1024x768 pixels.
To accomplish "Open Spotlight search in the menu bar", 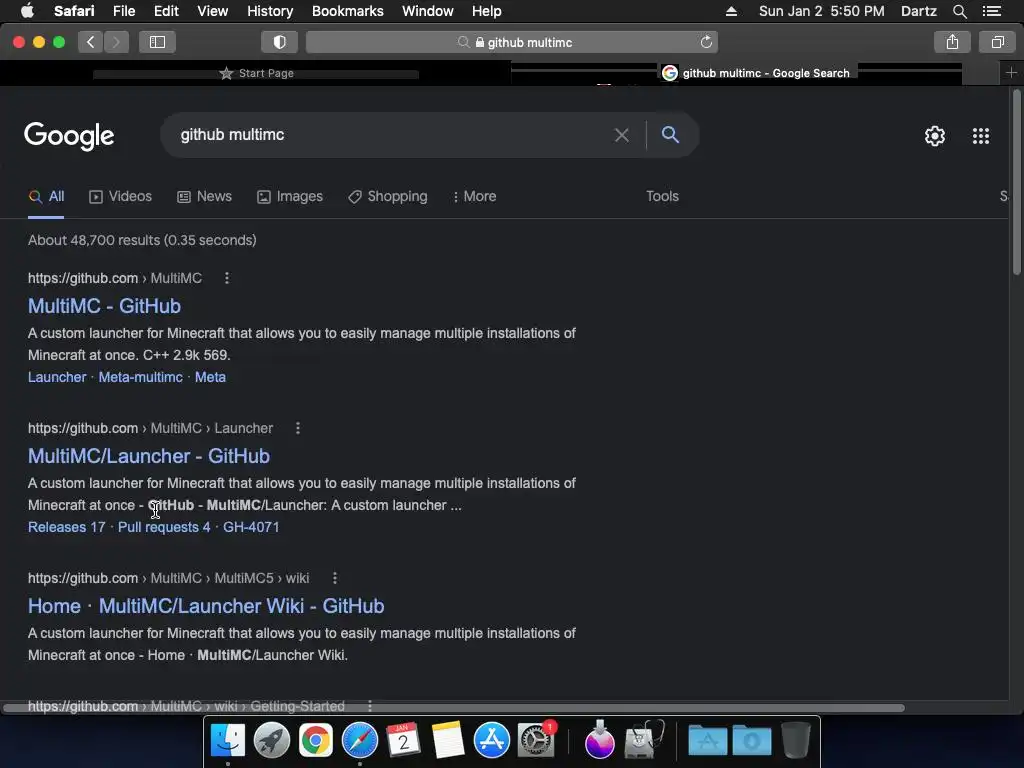I will [959, 11].
